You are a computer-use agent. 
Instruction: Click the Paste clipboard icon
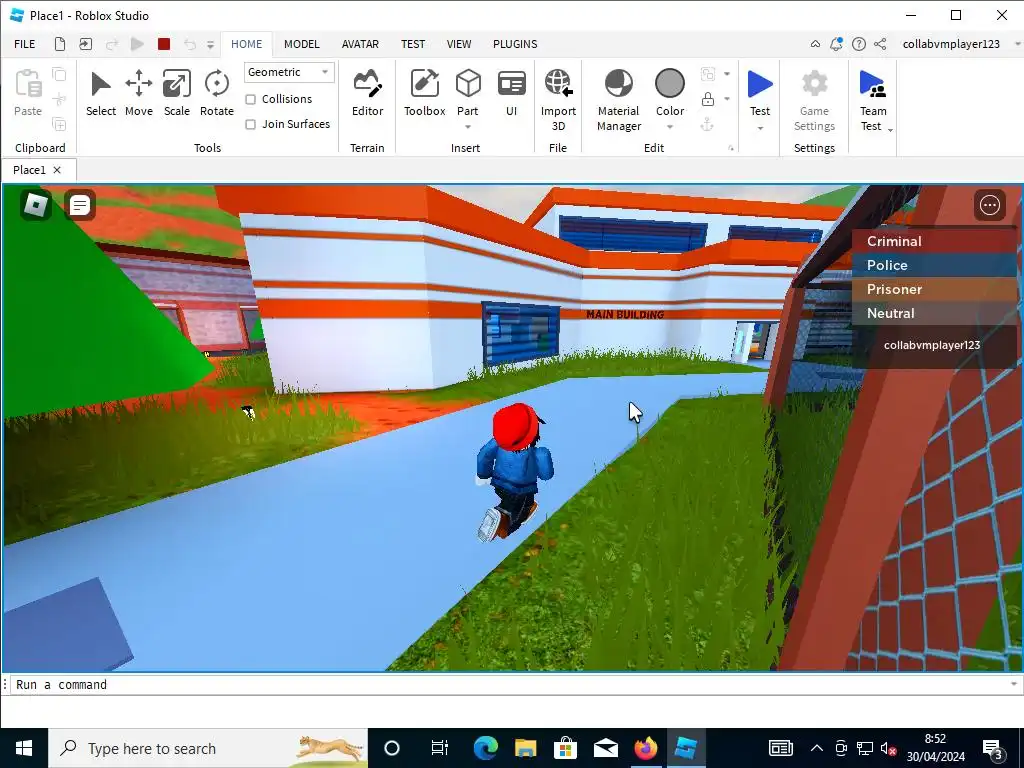point(28,85)
